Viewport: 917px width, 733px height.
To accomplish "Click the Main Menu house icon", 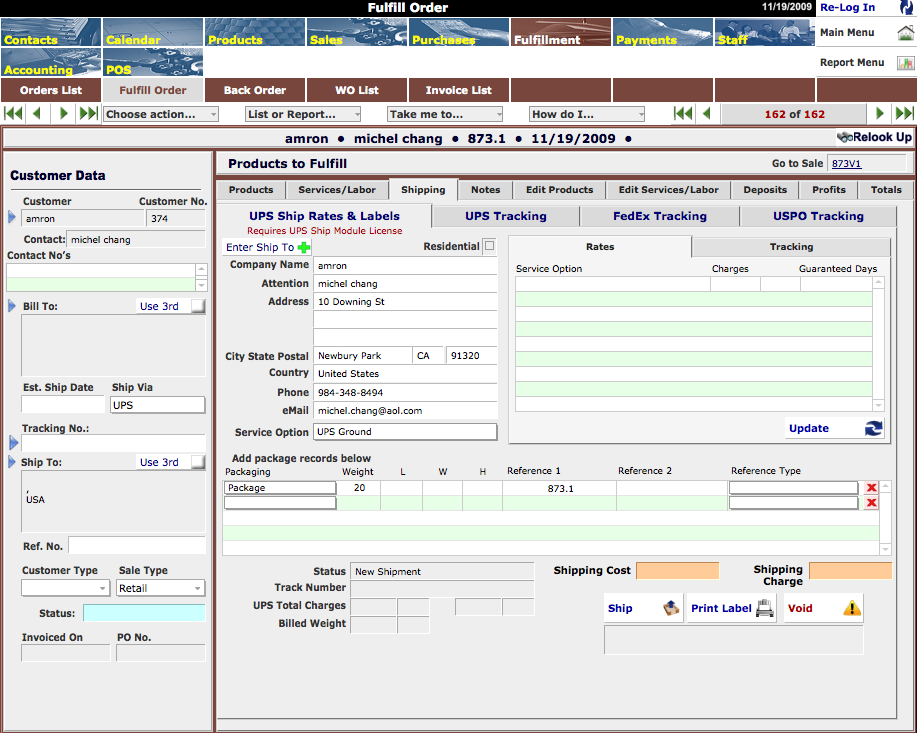I will (905, 33).
